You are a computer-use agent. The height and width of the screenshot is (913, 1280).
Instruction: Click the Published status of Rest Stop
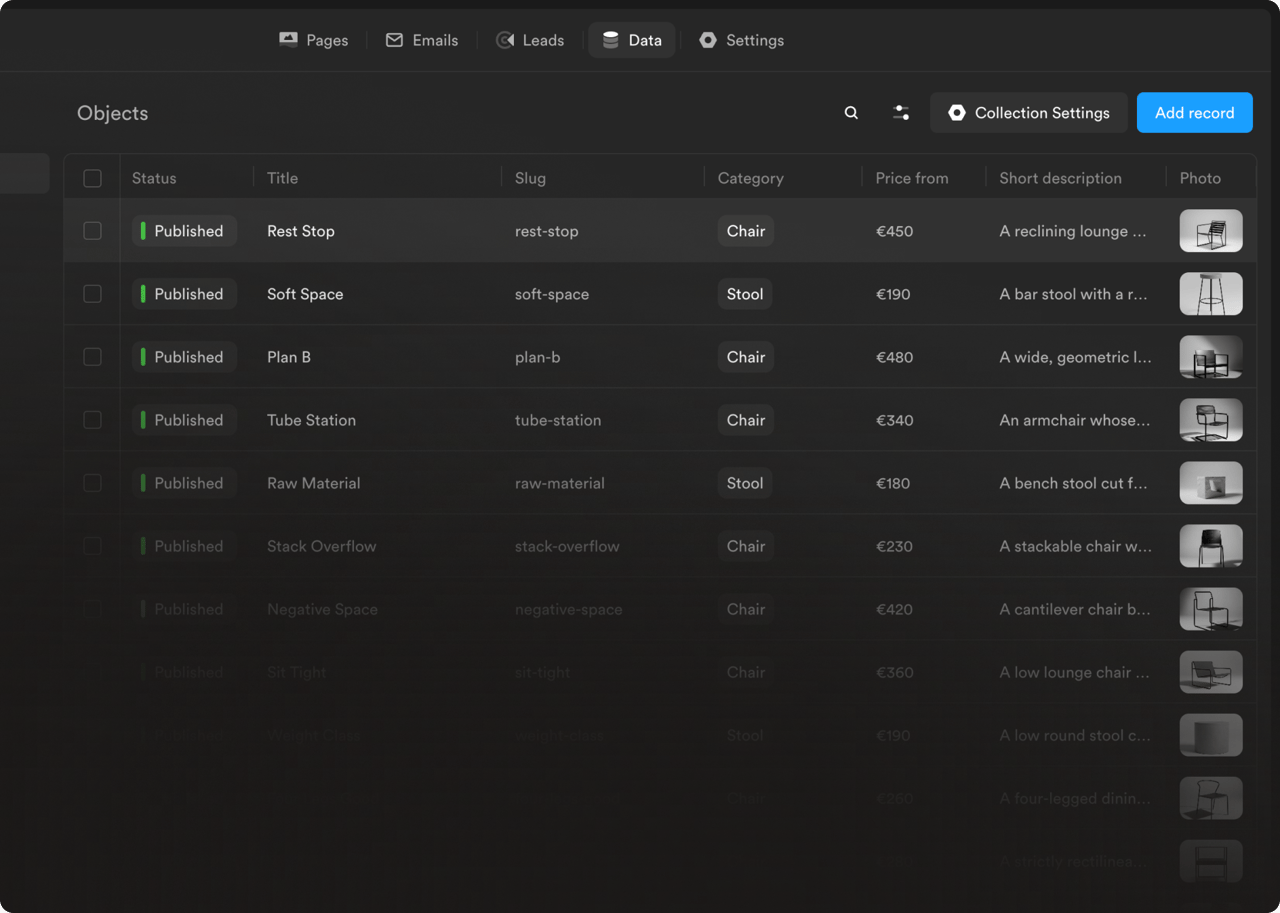click(184, 231)
